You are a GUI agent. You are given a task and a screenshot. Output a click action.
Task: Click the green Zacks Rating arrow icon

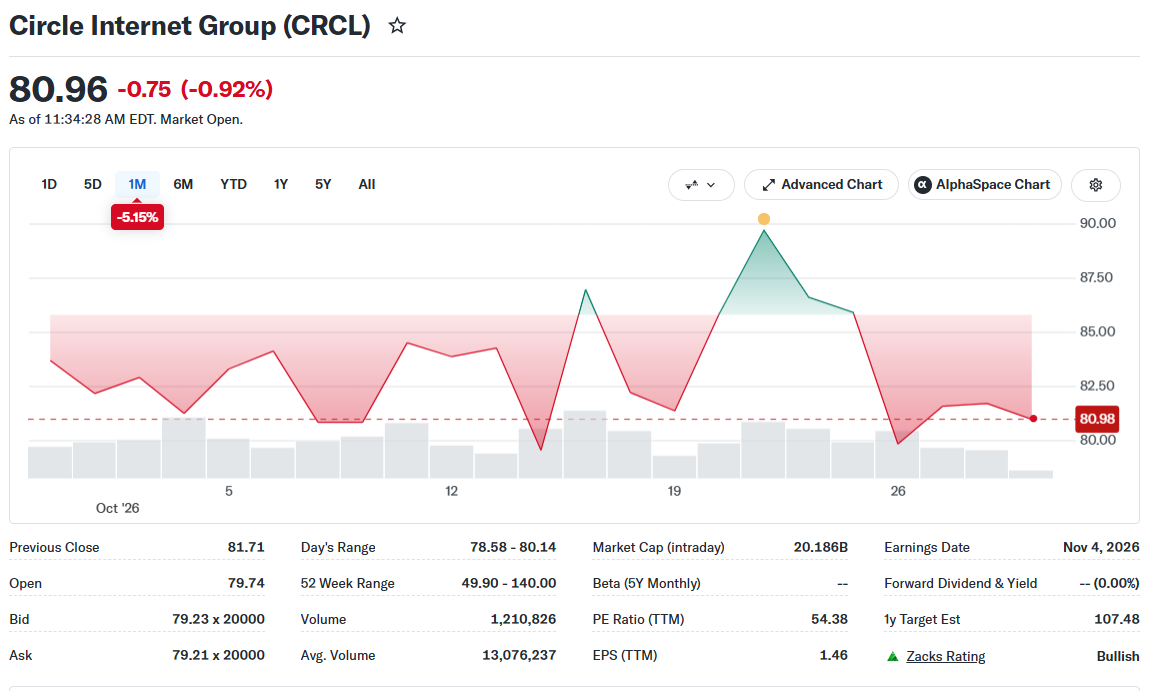click(x=893, y=656)
